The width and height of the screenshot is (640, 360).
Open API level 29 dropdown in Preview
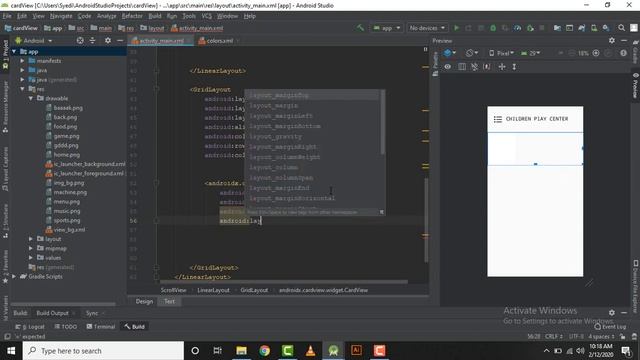pyautogui.click(x=531, y=53)
